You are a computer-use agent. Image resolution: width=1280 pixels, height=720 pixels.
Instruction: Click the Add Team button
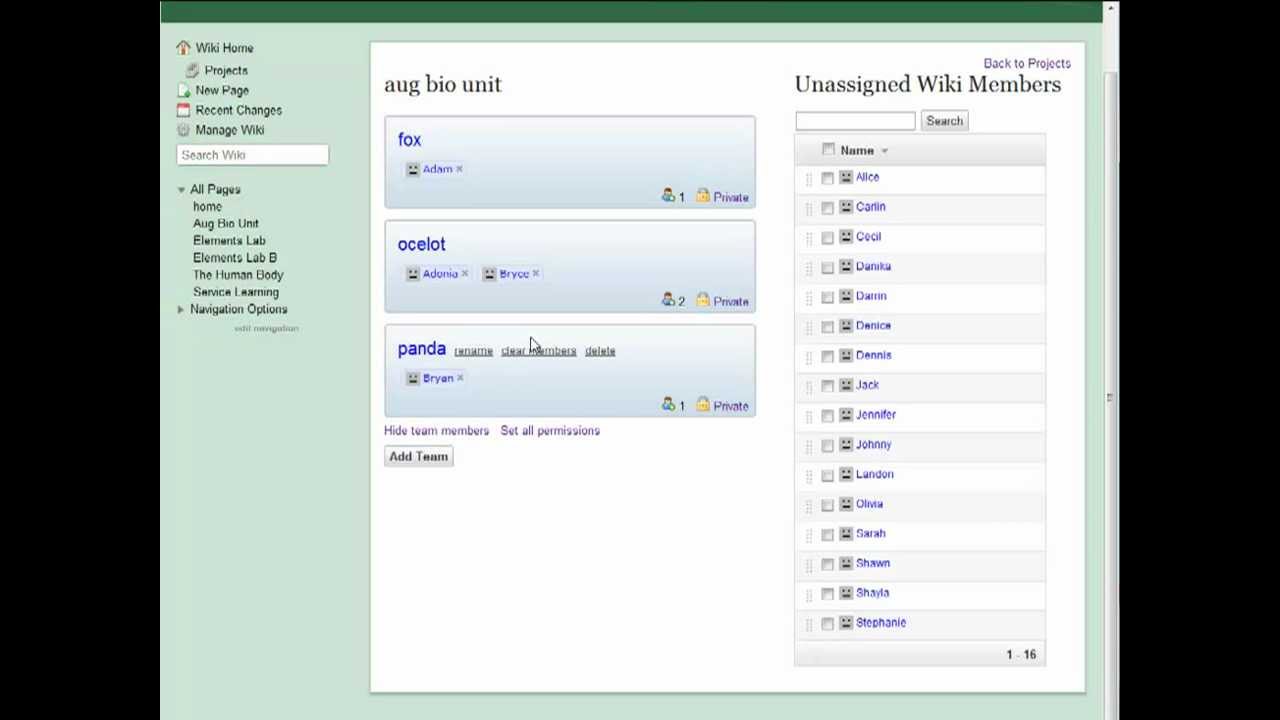[419, 457]
